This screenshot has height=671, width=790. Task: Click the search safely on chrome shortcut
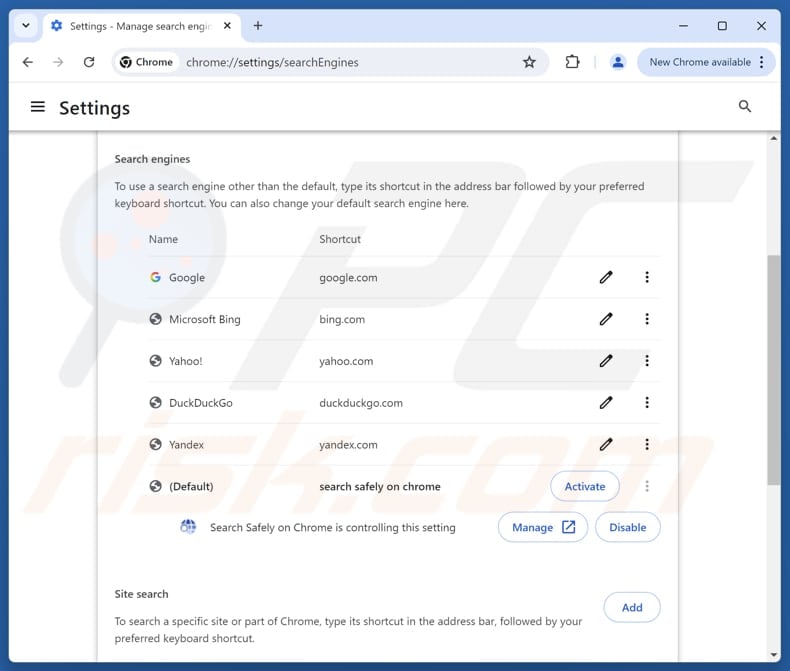[x=380, y=487]
